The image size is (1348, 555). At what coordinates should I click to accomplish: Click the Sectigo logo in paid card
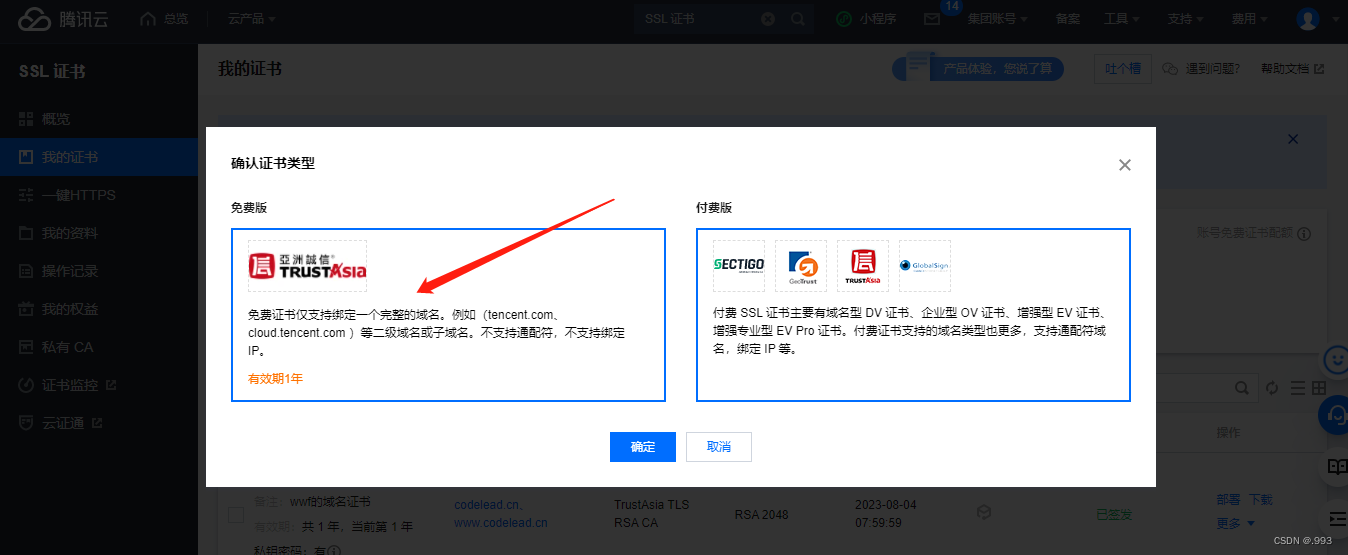(739, 265)
